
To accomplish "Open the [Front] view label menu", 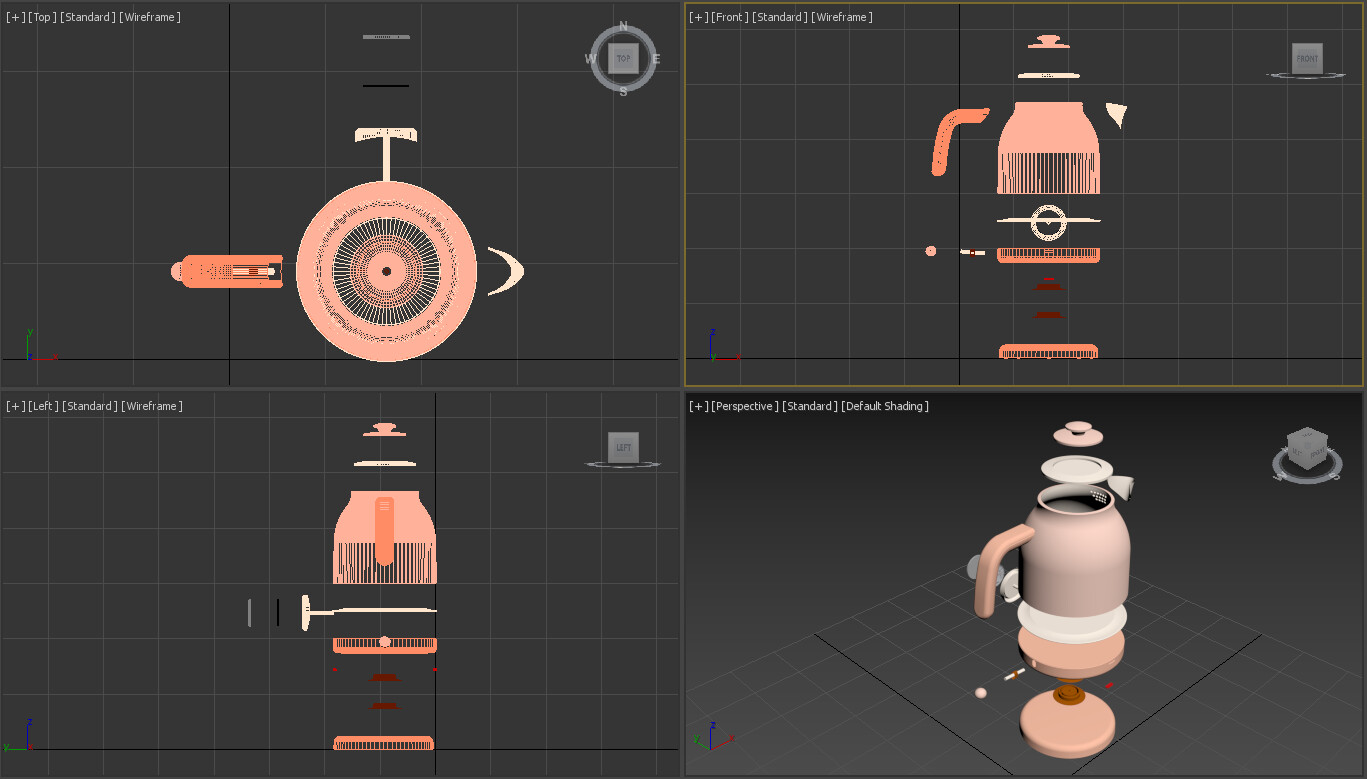I will coord(730,17).
